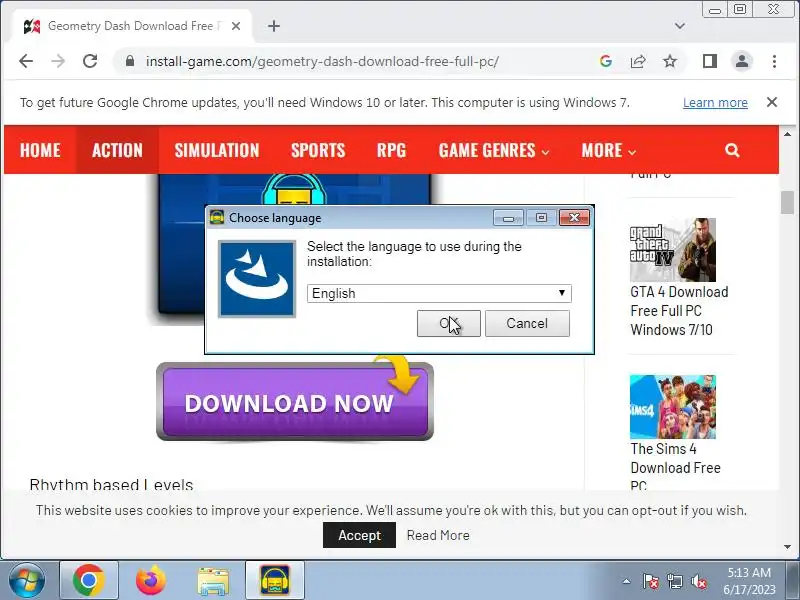Open the ACTION category

coord(117,150)
